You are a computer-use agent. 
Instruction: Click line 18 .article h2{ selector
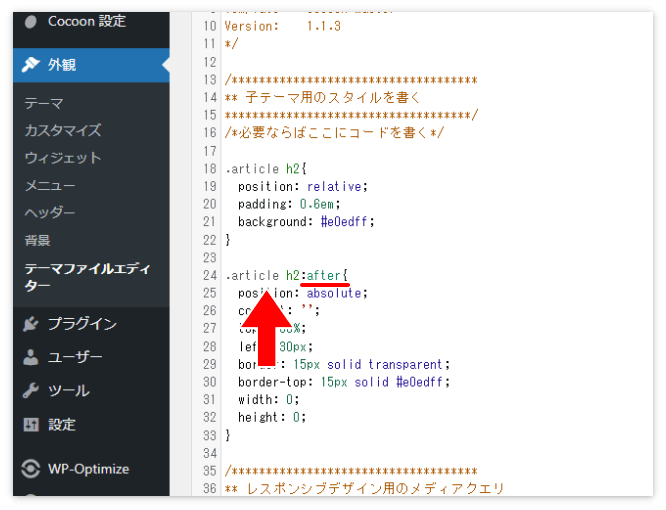[266, 169]
